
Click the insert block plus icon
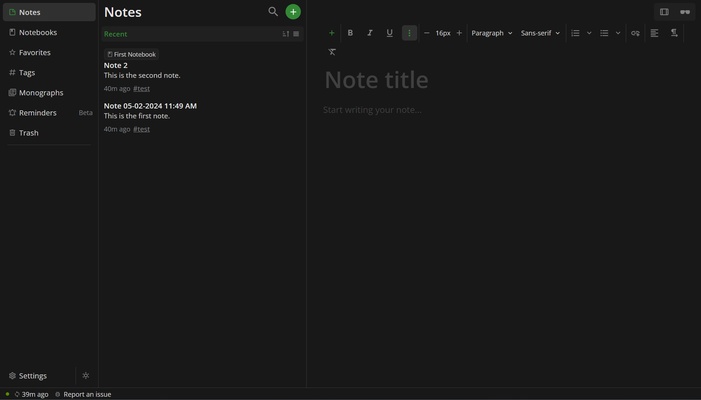pyautogui.click(x=332, y=33)
